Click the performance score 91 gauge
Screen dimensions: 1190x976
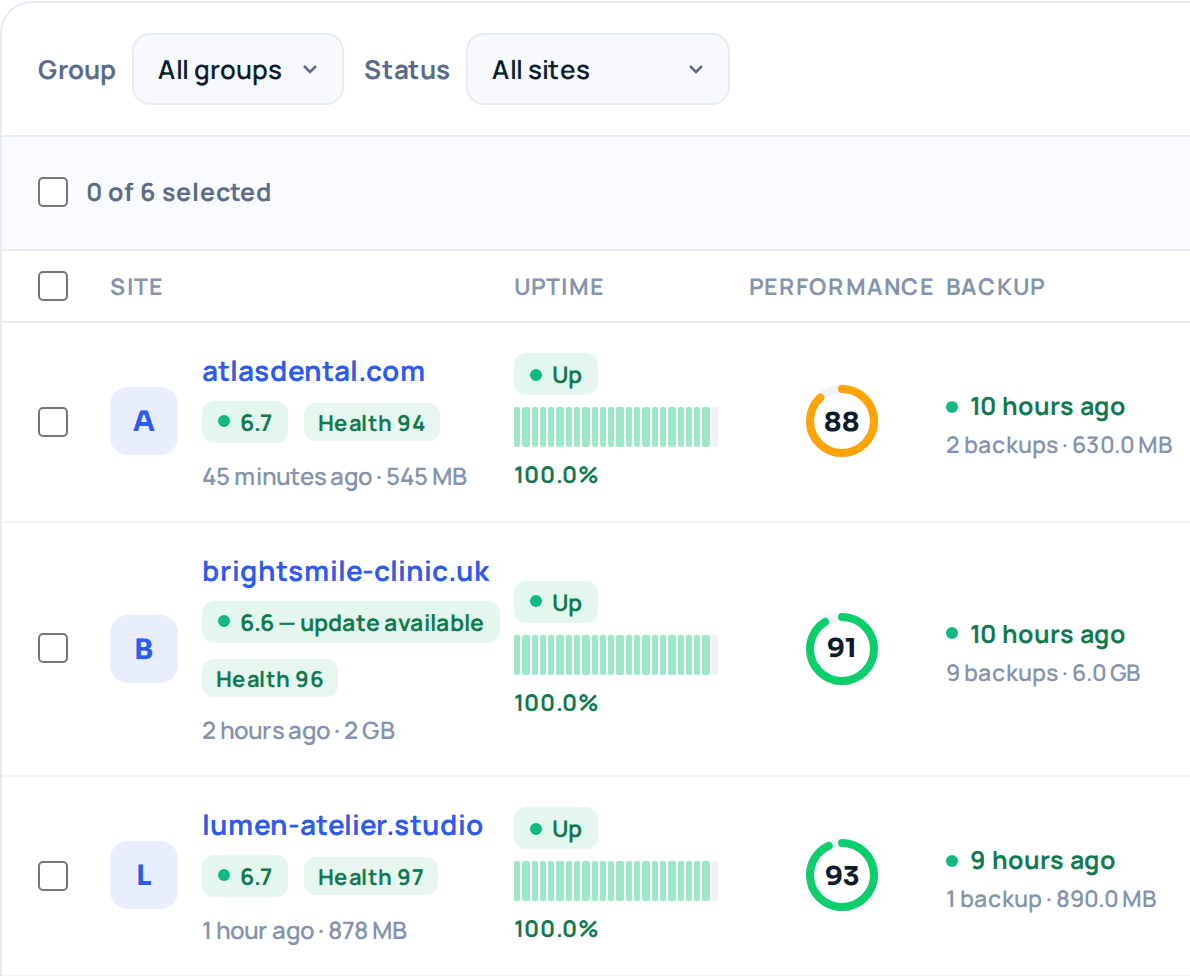tap(842, 649)
